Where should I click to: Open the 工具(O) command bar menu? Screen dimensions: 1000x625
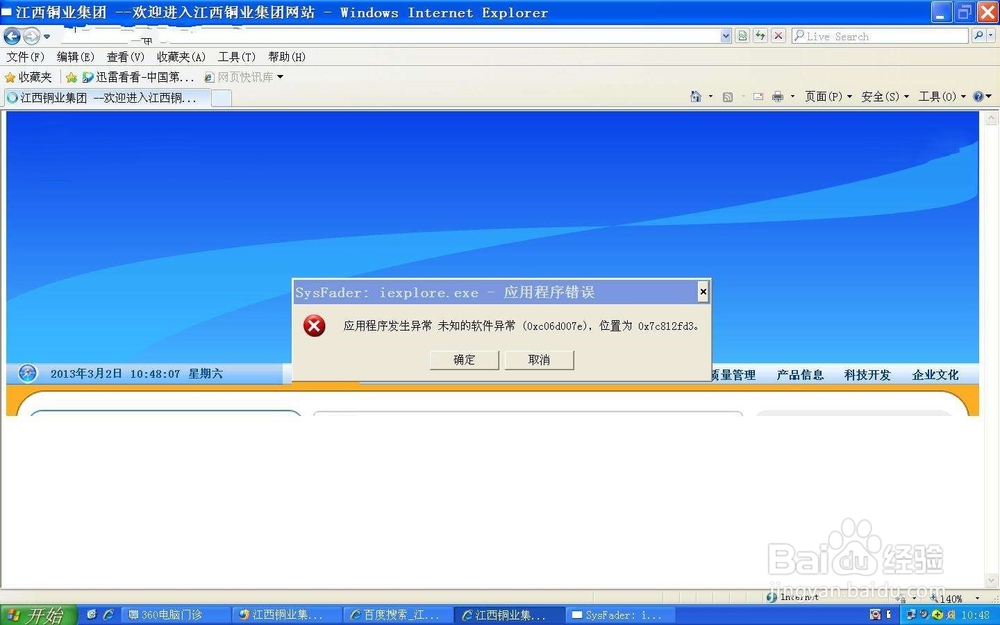[941, 97]
